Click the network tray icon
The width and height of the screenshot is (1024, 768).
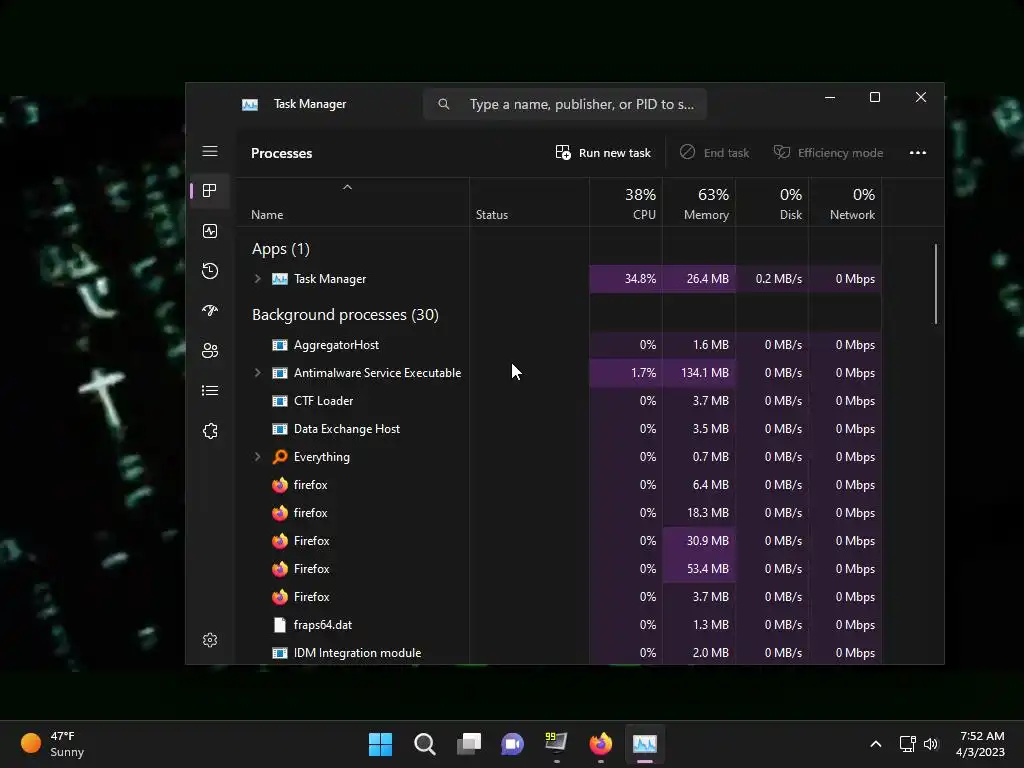pos(907,744)
